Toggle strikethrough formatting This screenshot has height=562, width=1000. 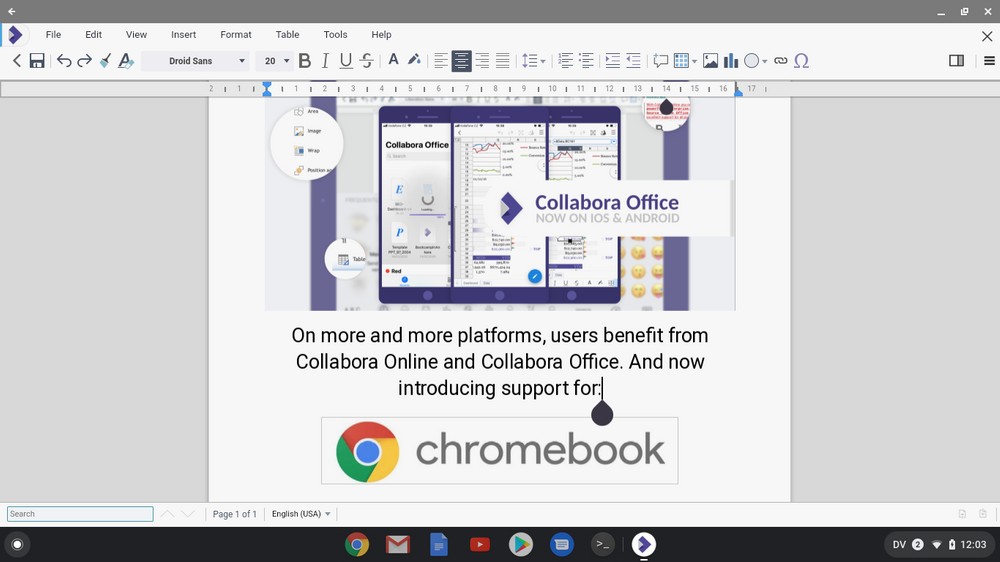click(x=366, y=61)
